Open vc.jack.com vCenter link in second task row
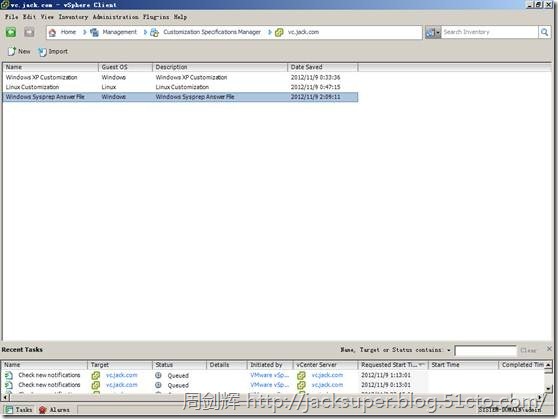Image resolution: width=558 pixels, height=419 pixels. coord(327,385)
